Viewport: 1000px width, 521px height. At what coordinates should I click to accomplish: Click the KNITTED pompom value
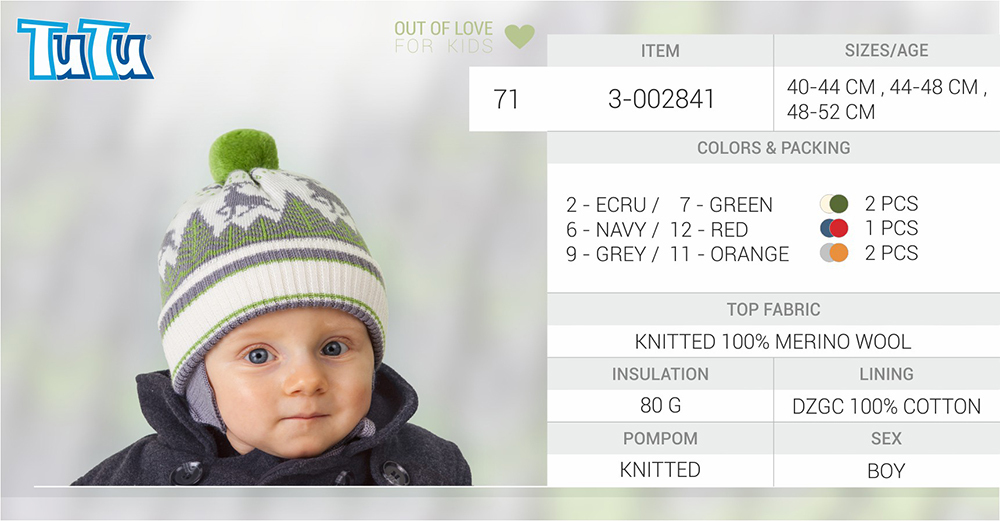pos(660,469)
